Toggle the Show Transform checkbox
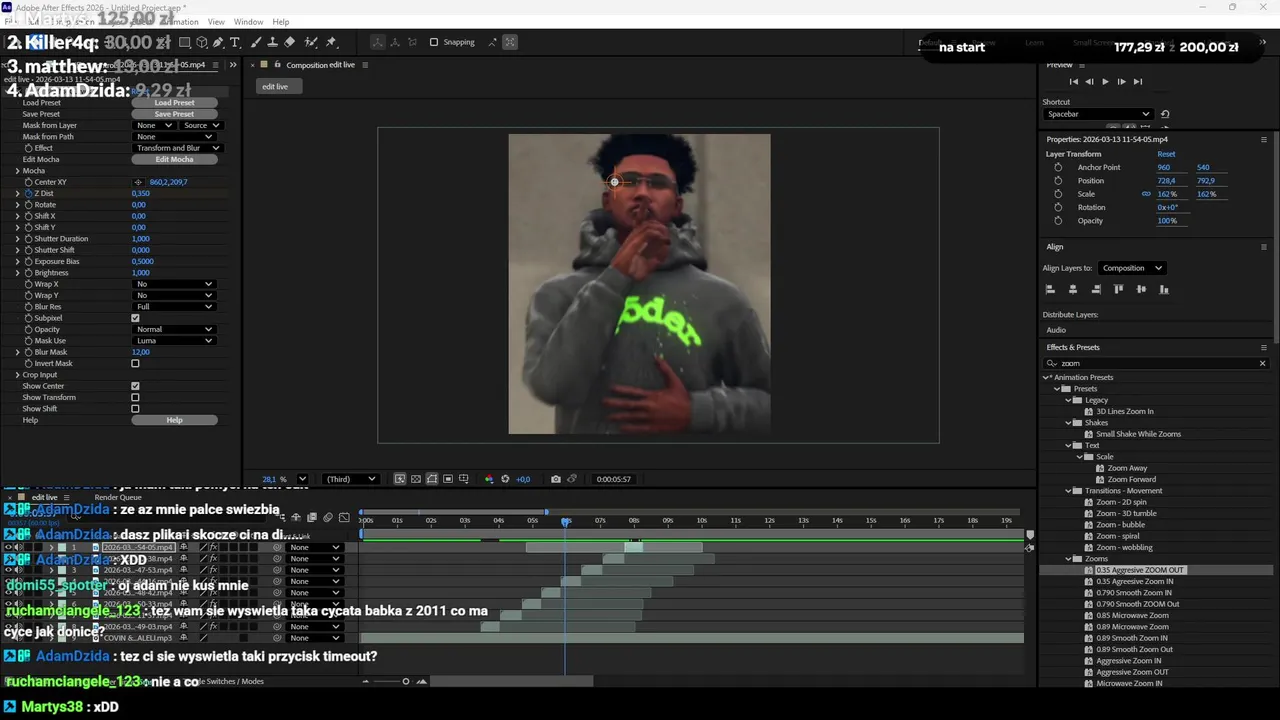 pyautogui.click(x=135, y=397)
